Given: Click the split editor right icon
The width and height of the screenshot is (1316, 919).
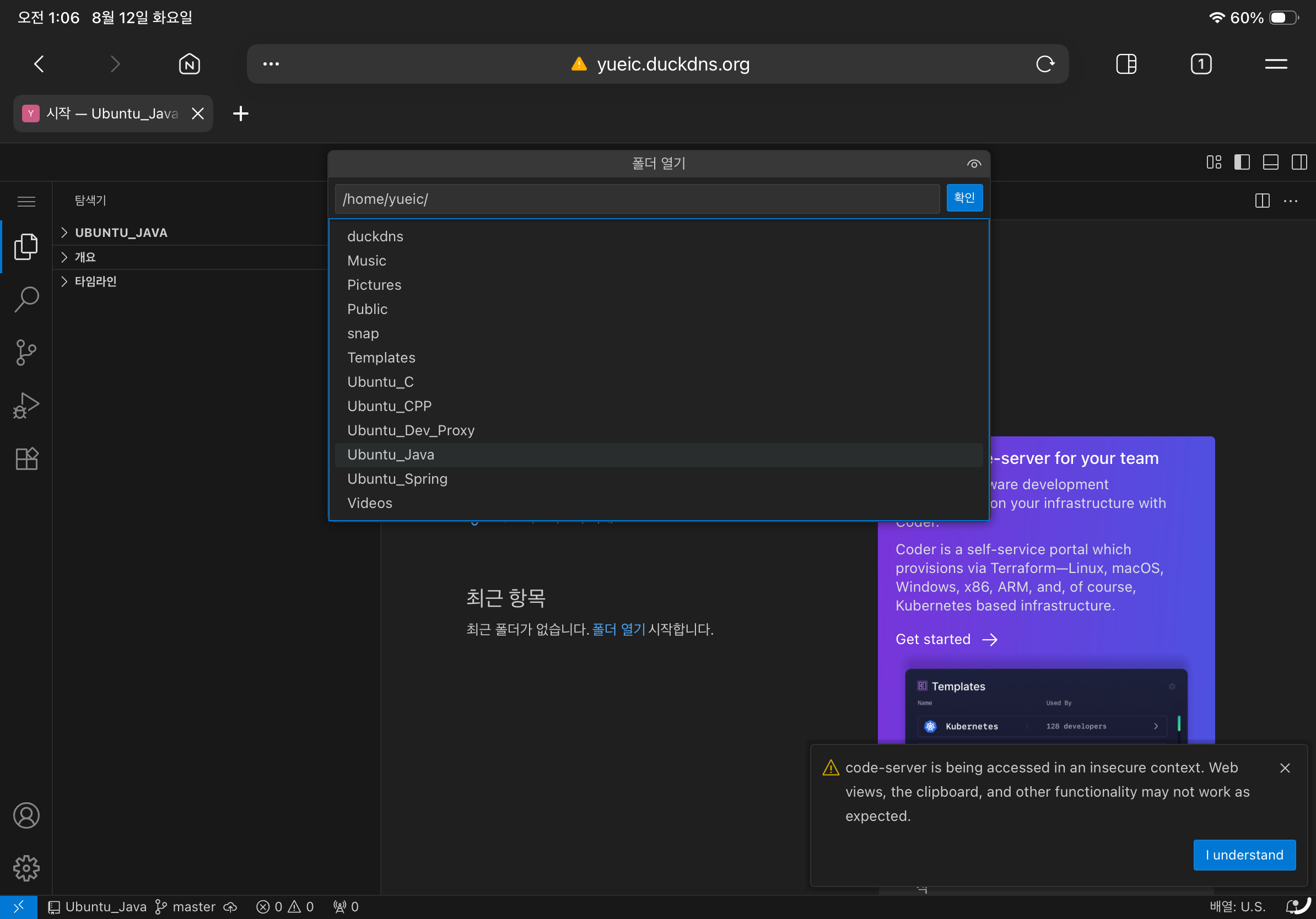Looking at the screenshot, I should click(x=1262, y=201).
